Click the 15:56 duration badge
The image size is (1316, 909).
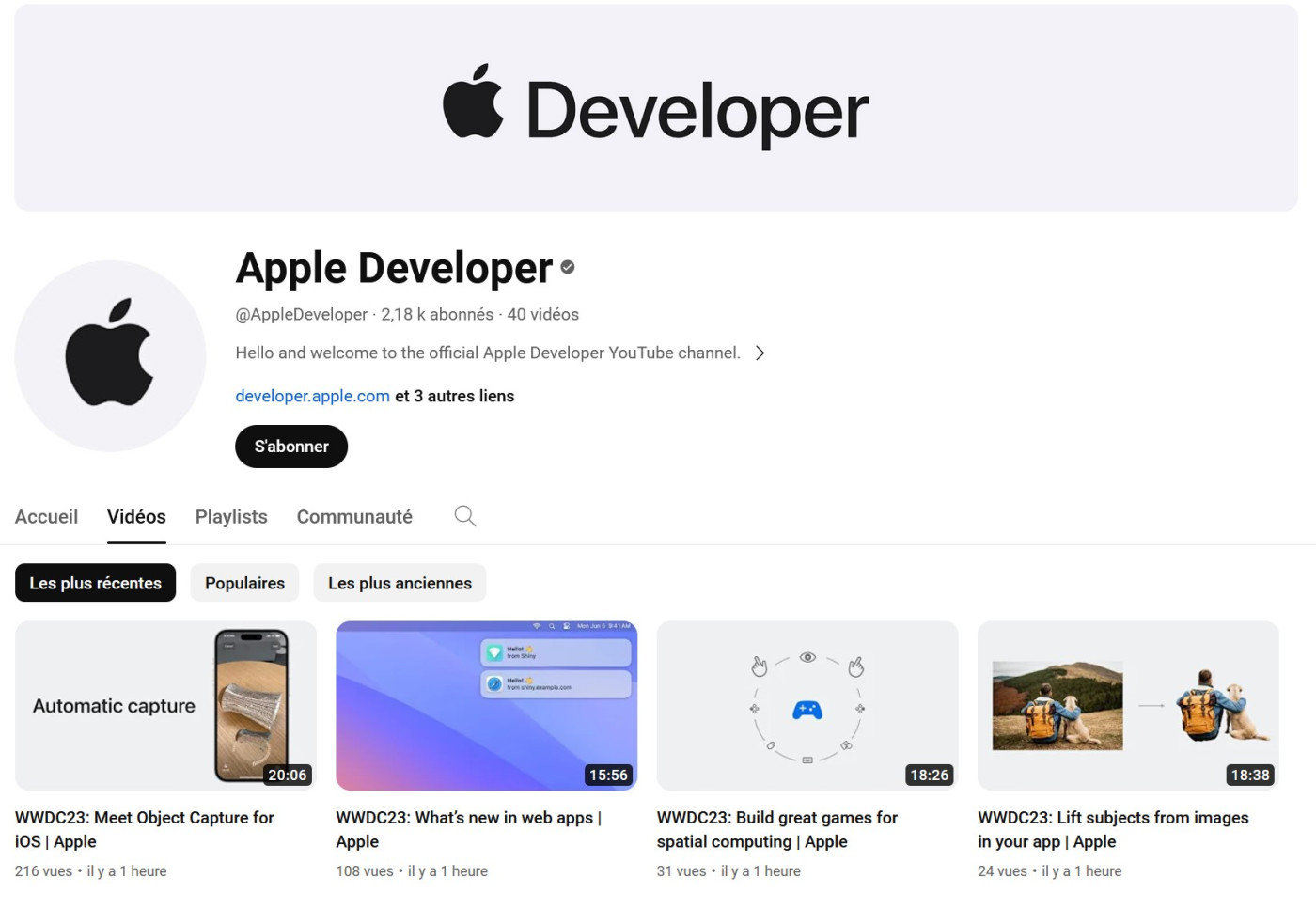click(x=608, y=776)
